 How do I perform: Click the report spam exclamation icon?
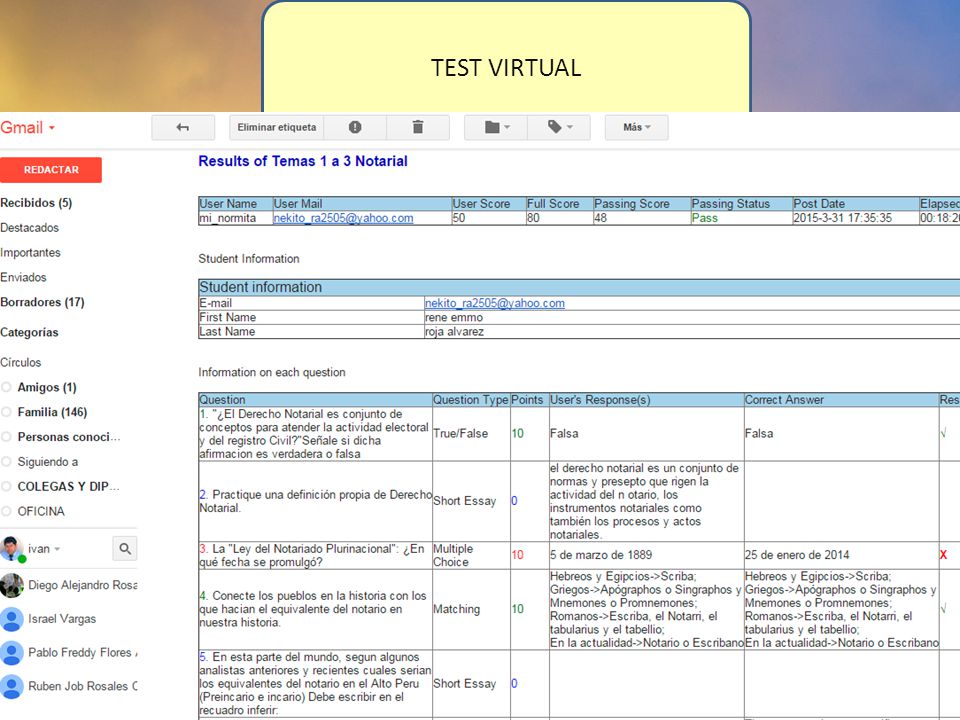coord(355,127)
